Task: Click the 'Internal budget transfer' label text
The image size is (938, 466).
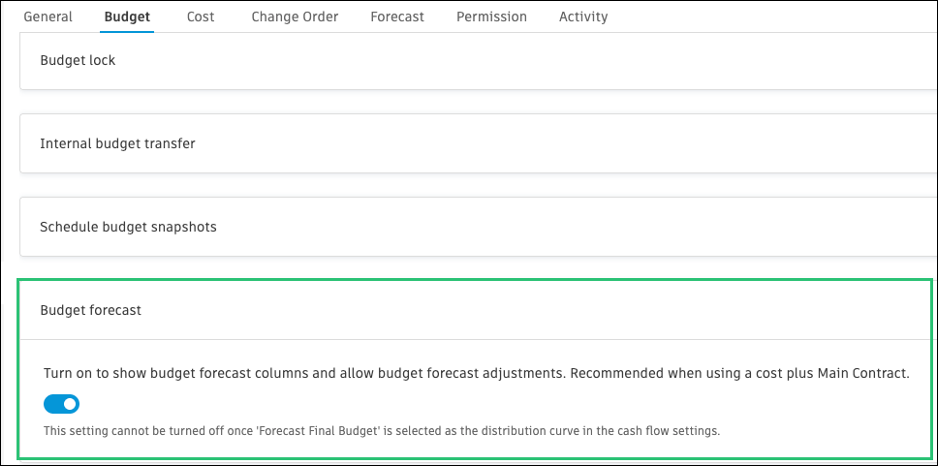Action: (x=117, y=144)
